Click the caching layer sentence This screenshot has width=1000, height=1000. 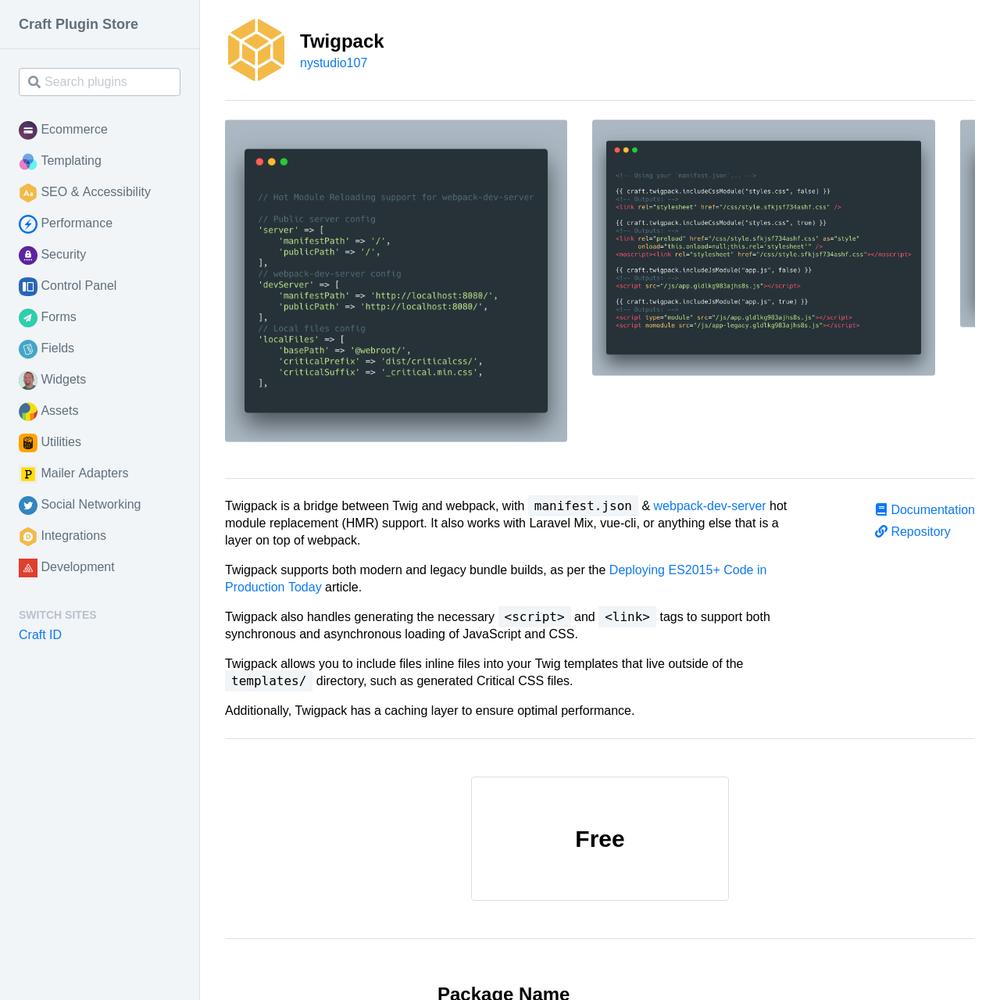pos(430,711)
